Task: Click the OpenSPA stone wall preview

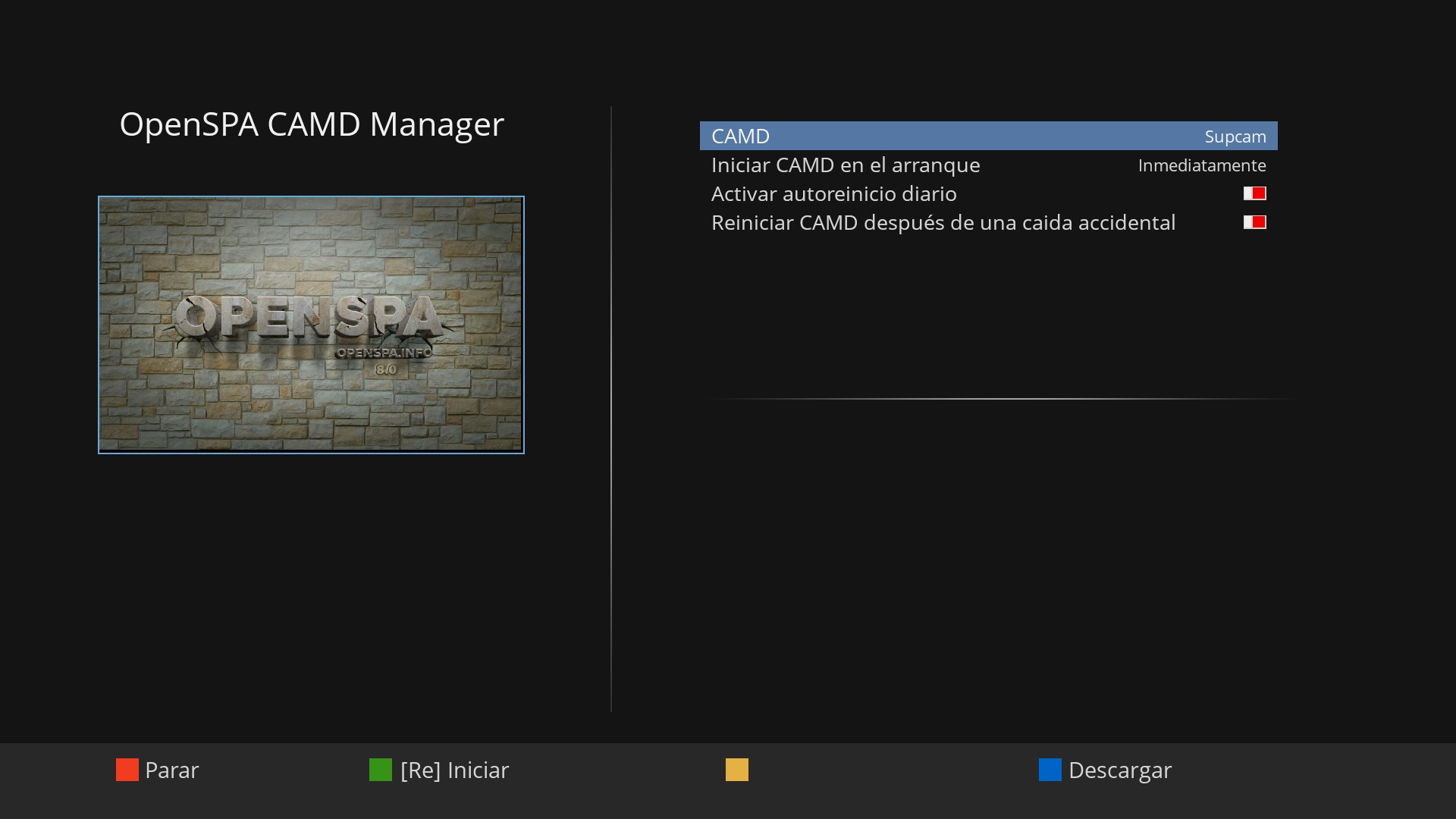Action: click(x=311, y=409)
